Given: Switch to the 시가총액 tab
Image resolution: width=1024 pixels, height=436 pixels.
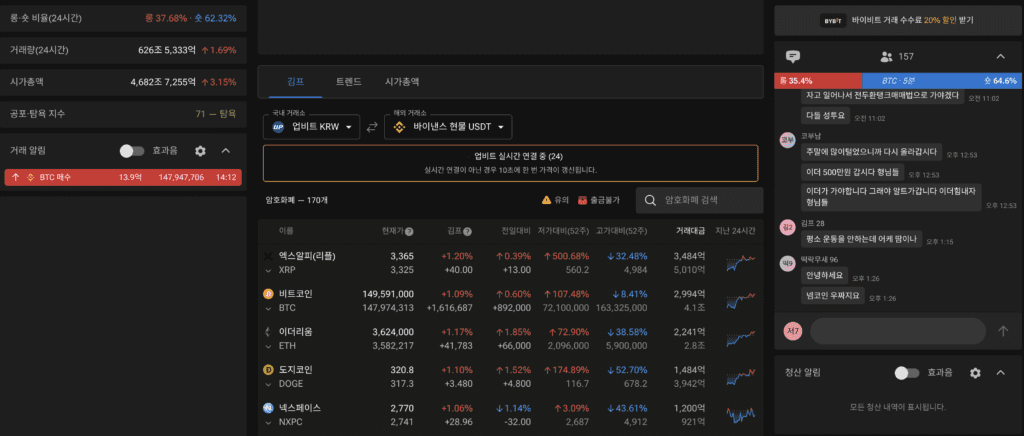Looking at the screenshot, I should [402, 82].
